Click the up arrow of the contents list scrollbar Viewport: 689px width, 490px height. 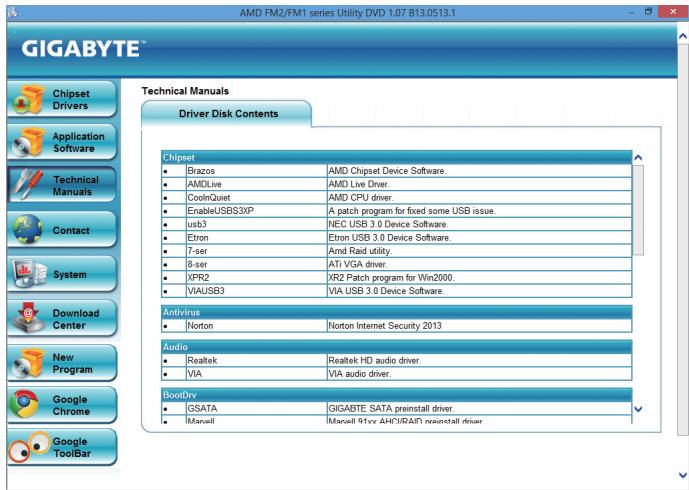[638, 157]
